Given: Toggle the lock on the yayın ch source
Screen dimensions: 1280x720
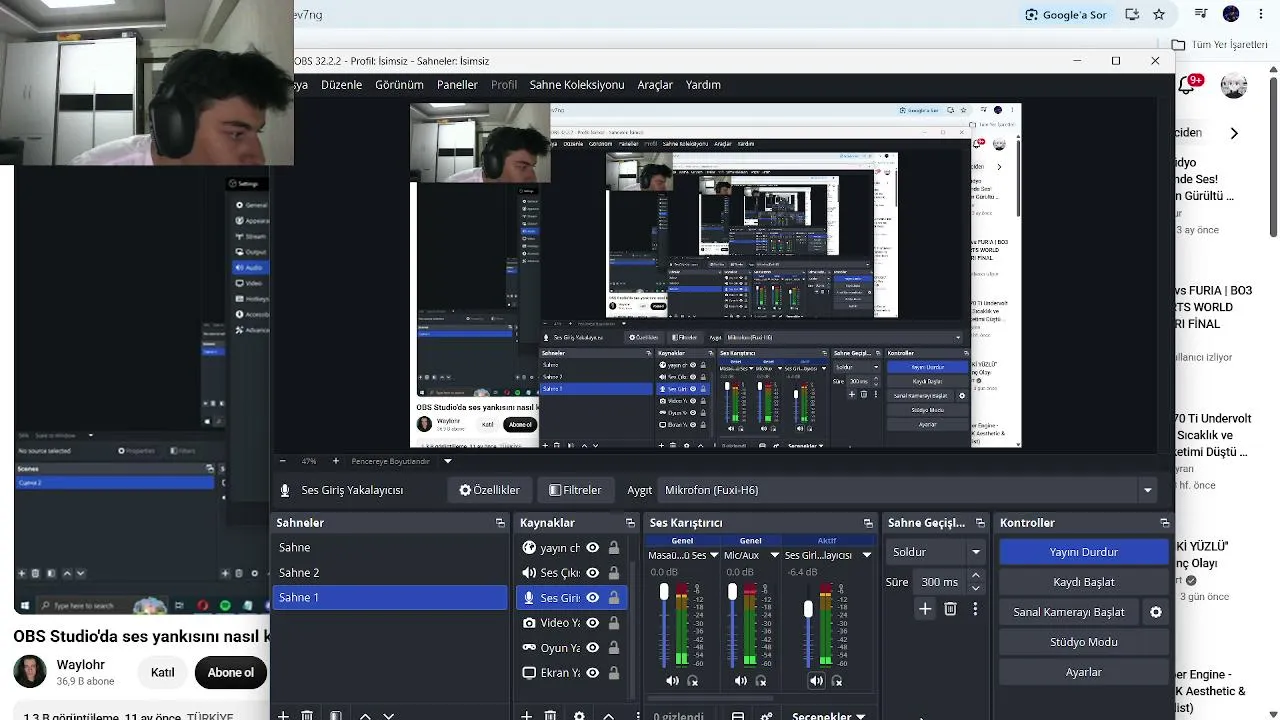Looking at the screenshot, I should point(614,548).
